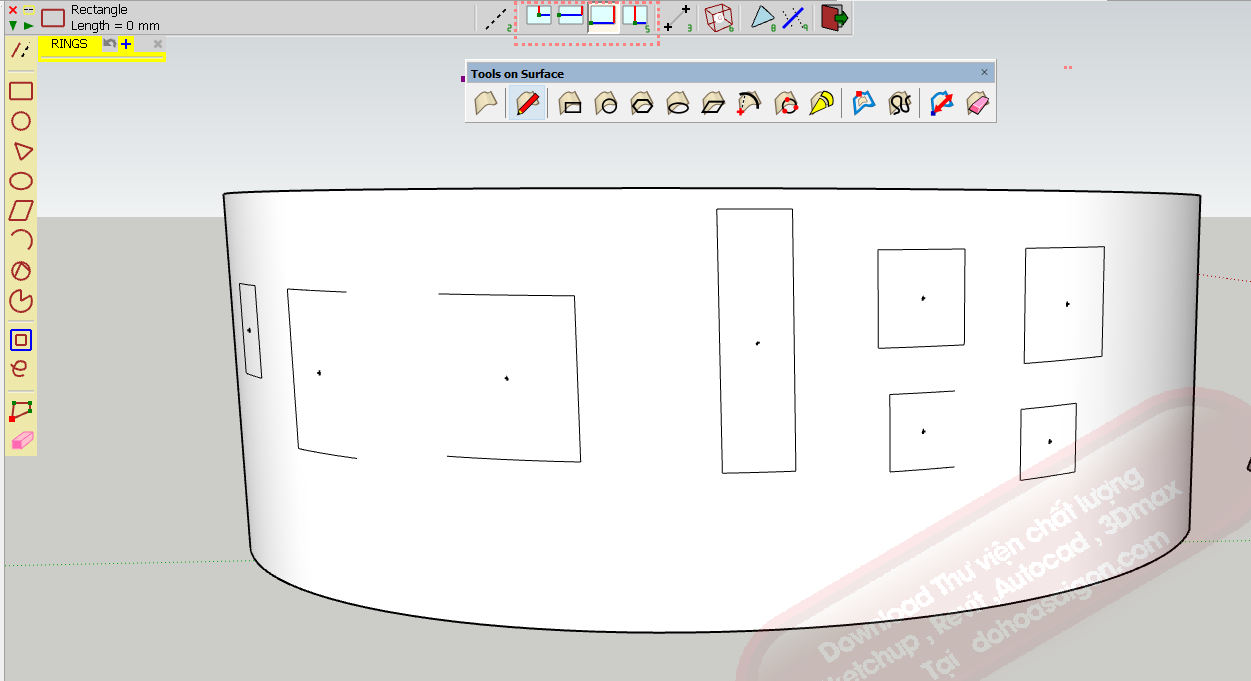This screenshot has width=1251, height=681.
Task: Choose the Polygon on Surface tool
Action: click(642, 103)
